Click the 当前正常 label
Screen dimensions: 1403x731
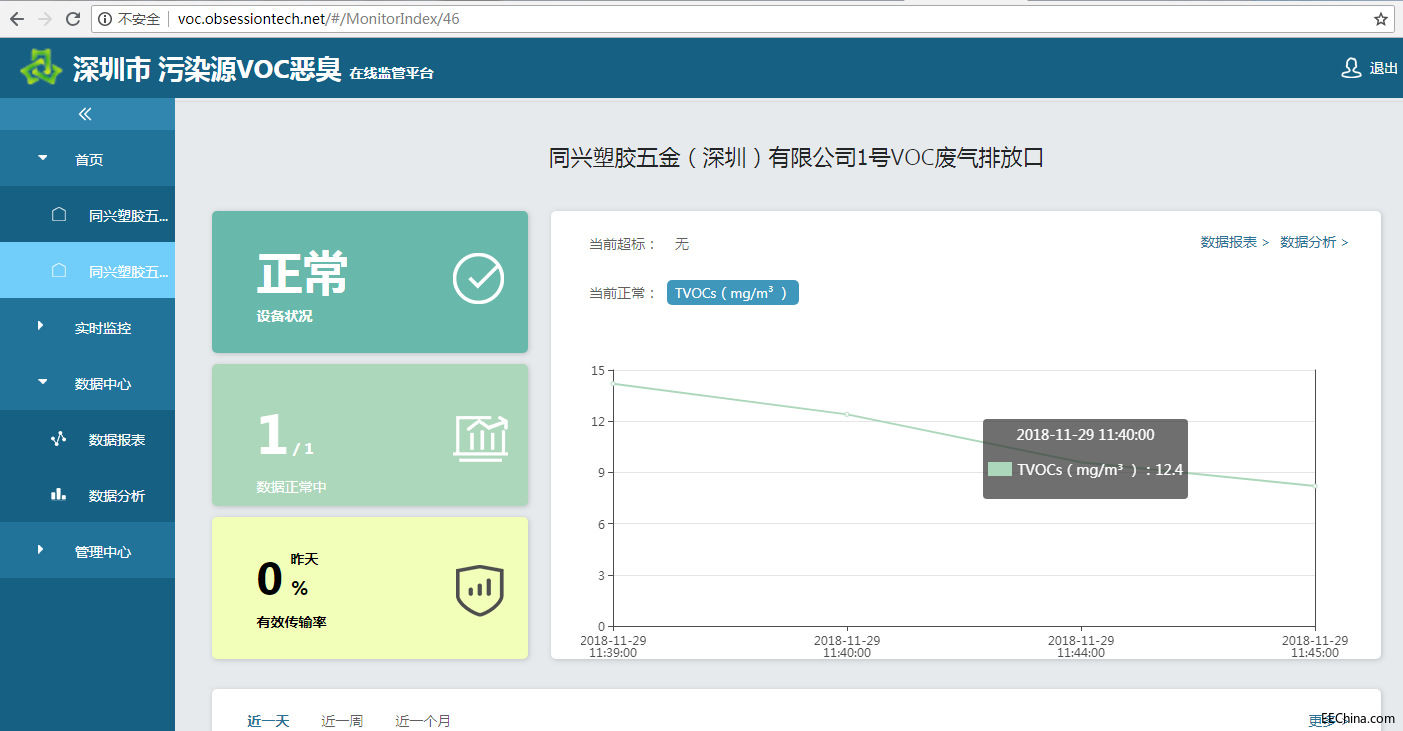click(623, 294)
